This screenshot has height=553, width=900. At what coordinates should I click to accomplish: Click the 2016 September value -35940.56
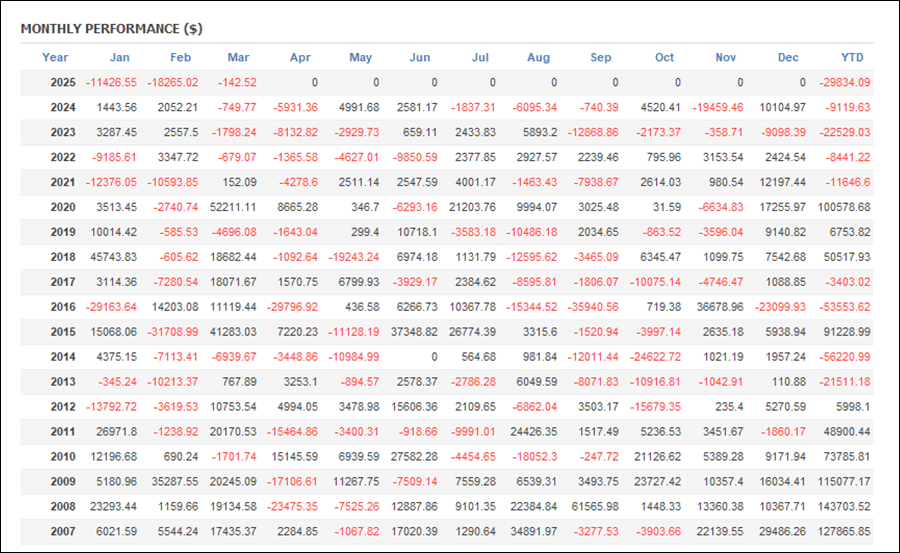click(593, 307)
